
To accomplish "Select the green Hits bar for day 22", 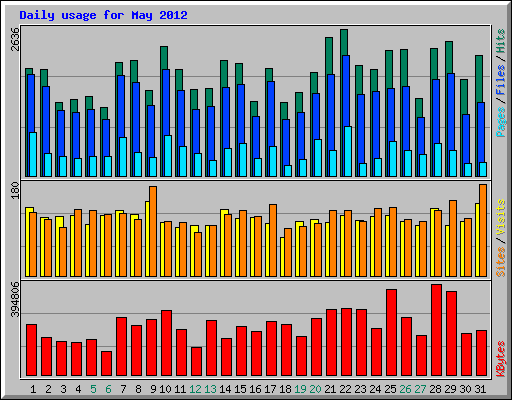I will point(344,42).
